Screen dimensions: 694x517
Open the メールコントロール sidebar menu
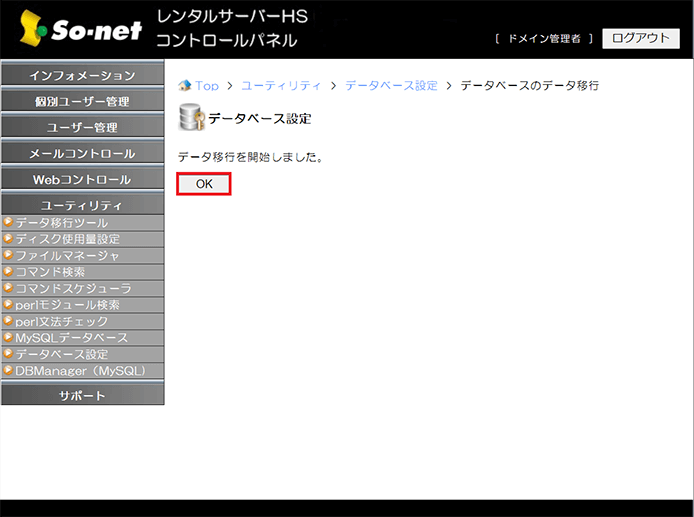[x=82, y=154]
